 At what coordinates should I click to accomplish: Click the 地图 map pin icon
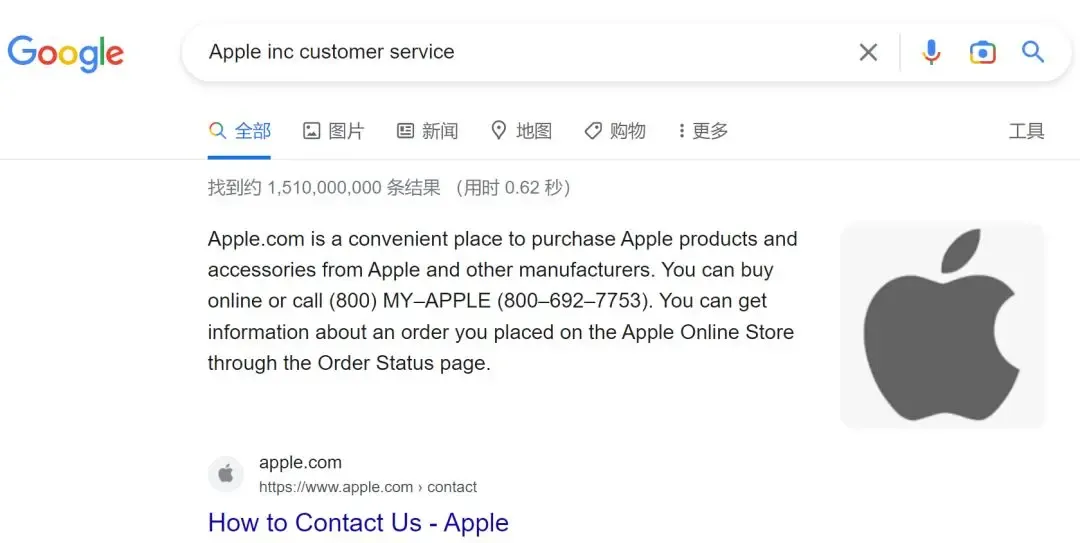[x=499, y=130]
